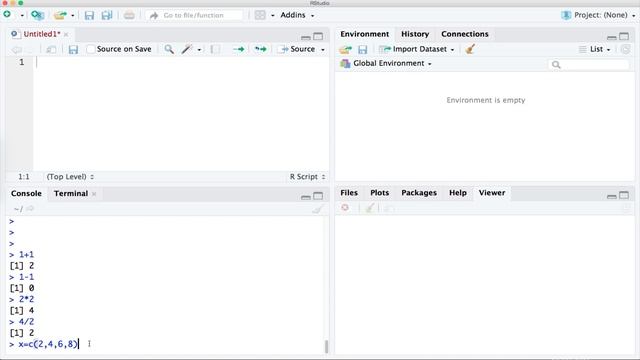Maximize the Console pane

(318, 196)
